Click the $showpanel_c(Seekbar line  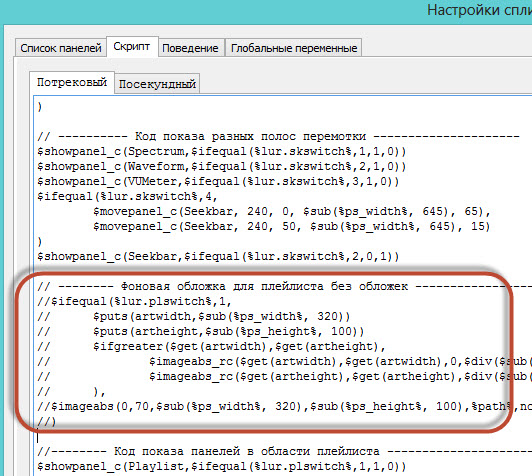coord(218,256)
